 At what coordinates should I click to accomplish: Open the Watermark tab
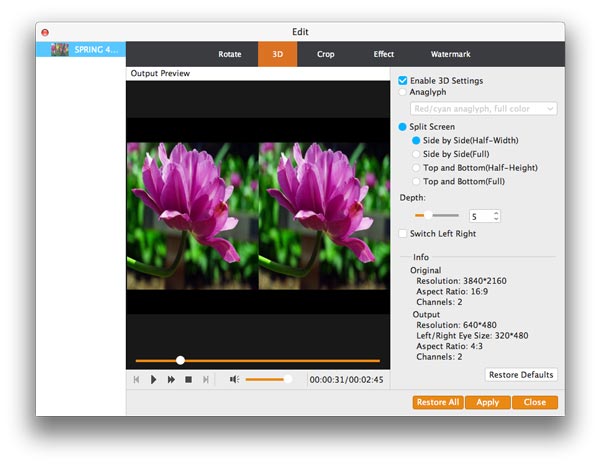click(450, 54)
